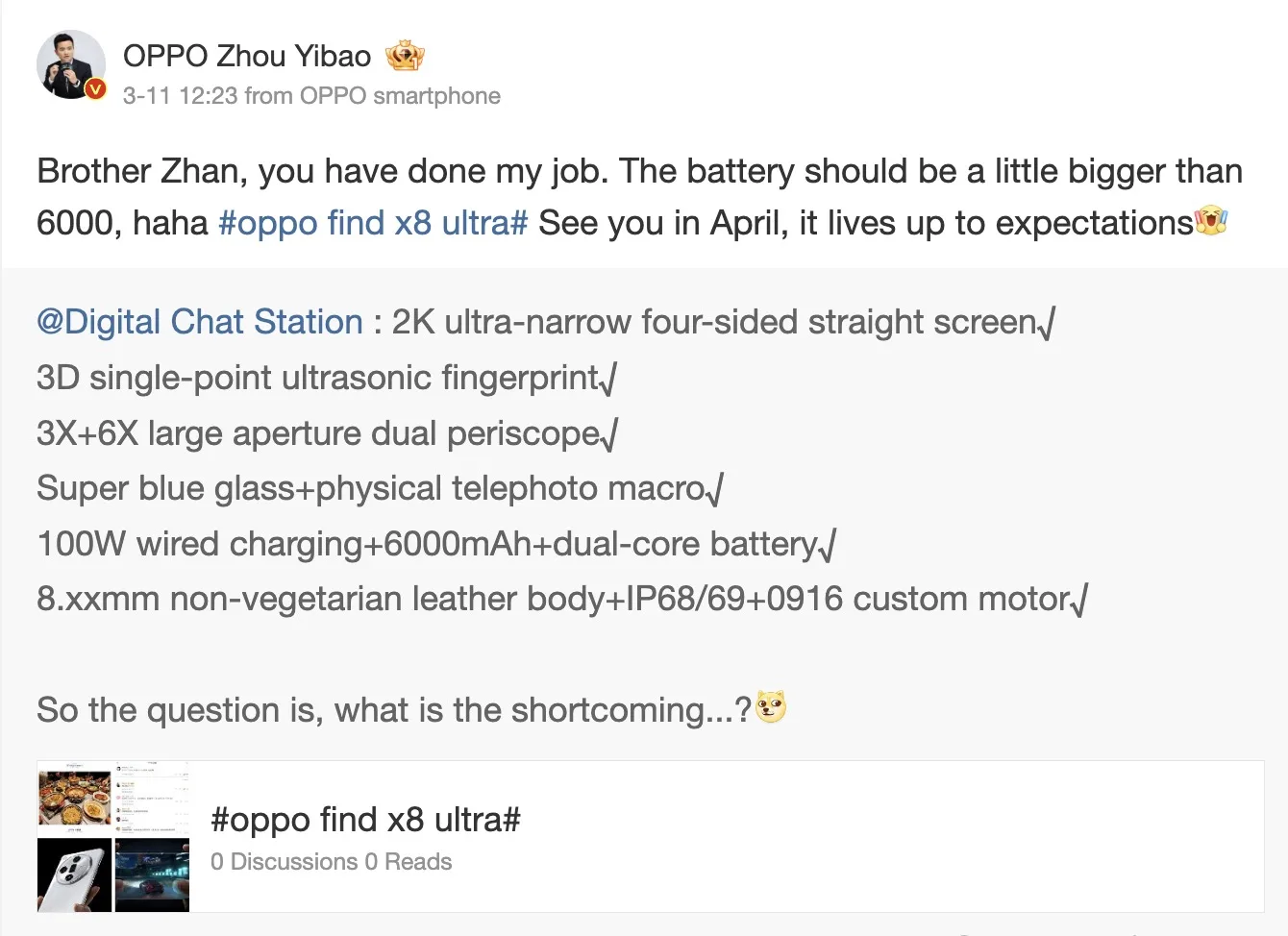The image size is (1288, 936).
Task: Click the profile avatar of Zhou Yibao
Action: tap(70, 63)
